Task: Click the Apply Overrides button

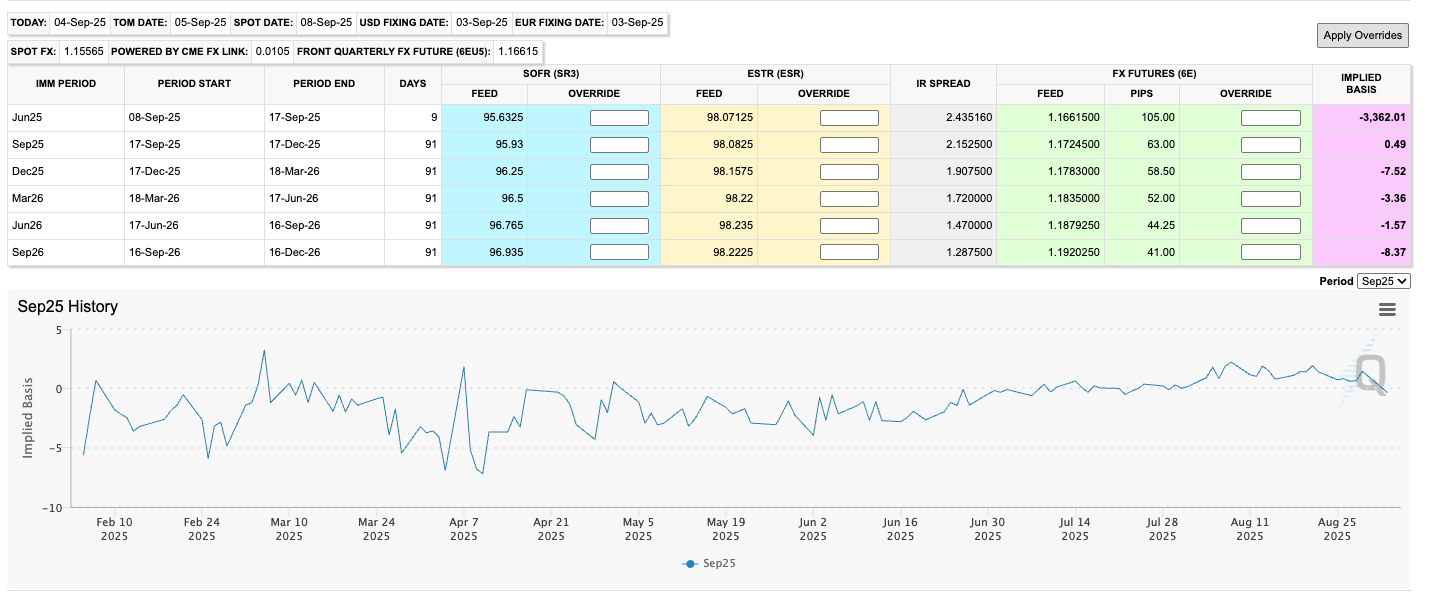Action: tap(1363, 35)
